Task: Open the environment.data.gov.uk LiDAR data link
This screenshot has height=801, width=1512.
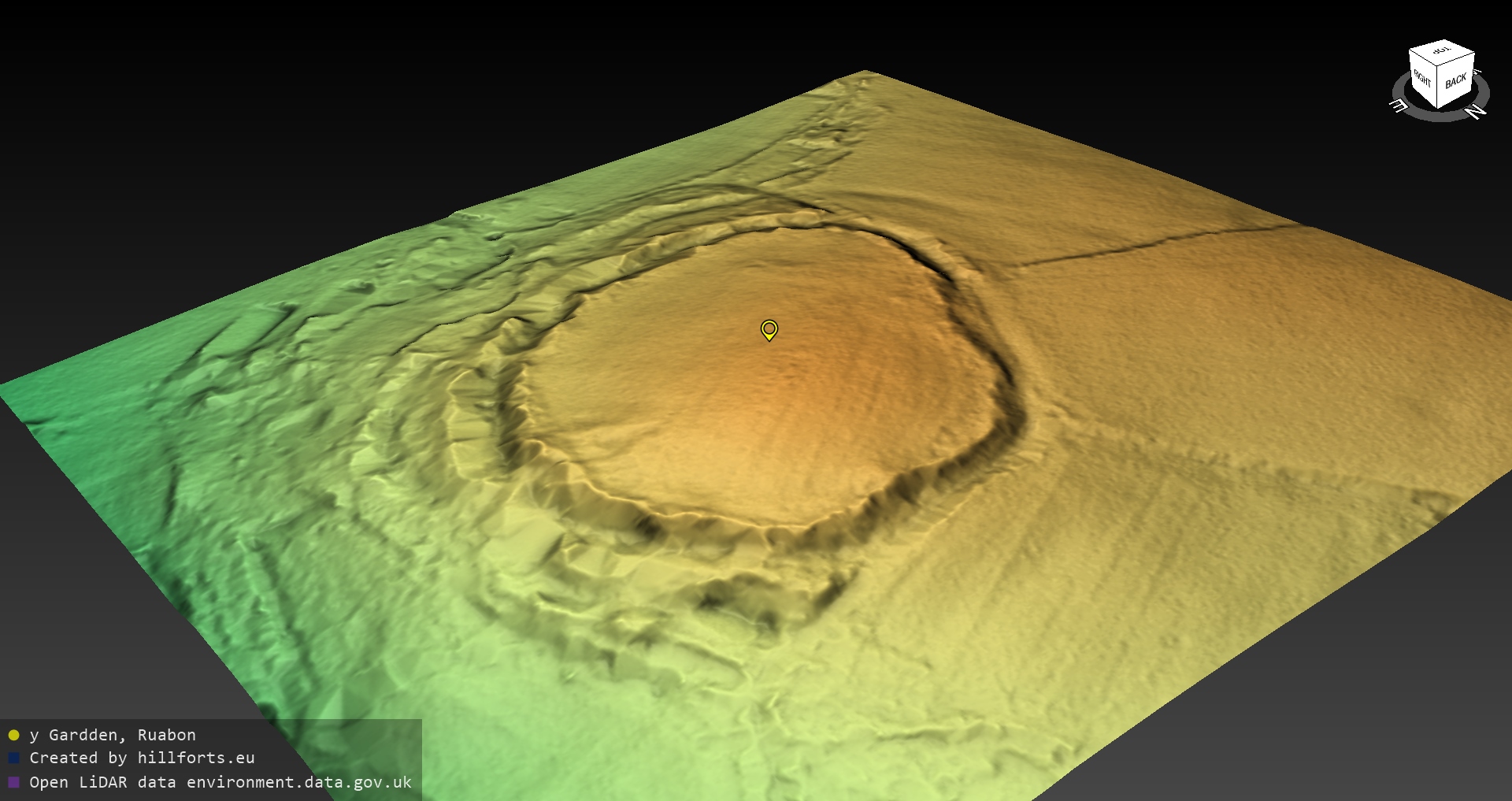Action: coord(220,782)
